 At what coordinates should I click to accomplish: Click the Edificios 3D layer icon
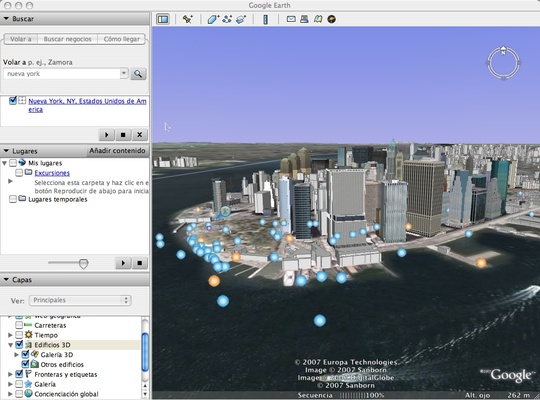tap(29, 345)
